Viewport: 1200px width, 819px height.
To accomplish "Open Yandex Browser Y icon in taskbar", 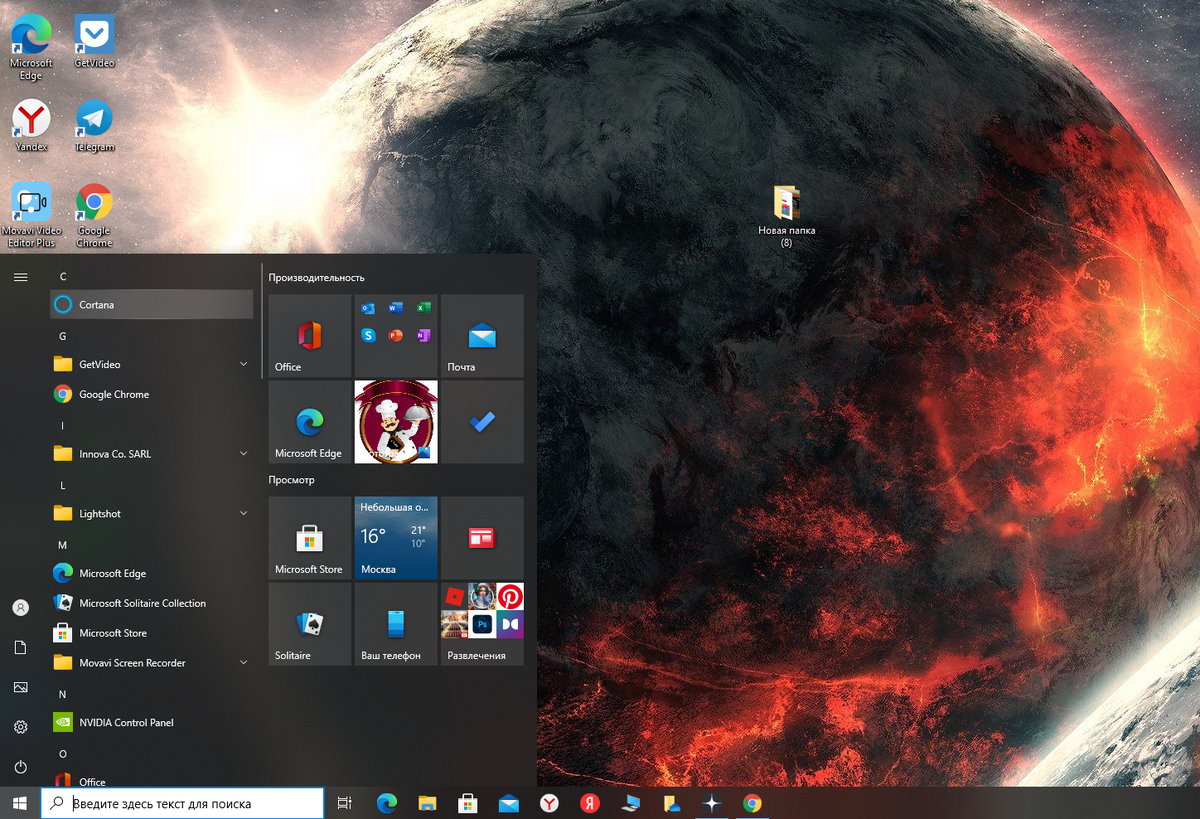I will [x=549, y=803].
